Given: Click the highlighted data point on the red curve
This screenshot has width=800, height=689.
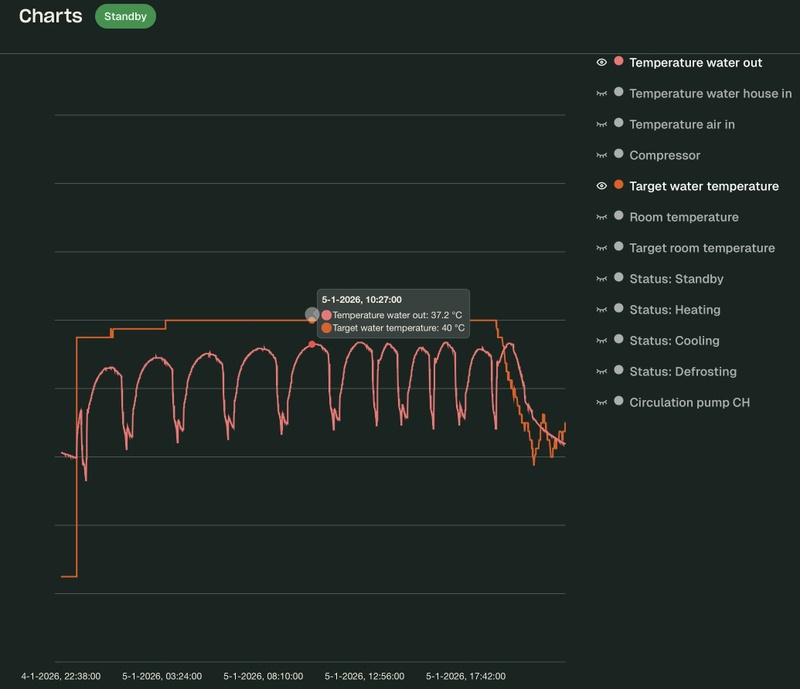Looking at the screenshot, I should click(x=312, y=344).
